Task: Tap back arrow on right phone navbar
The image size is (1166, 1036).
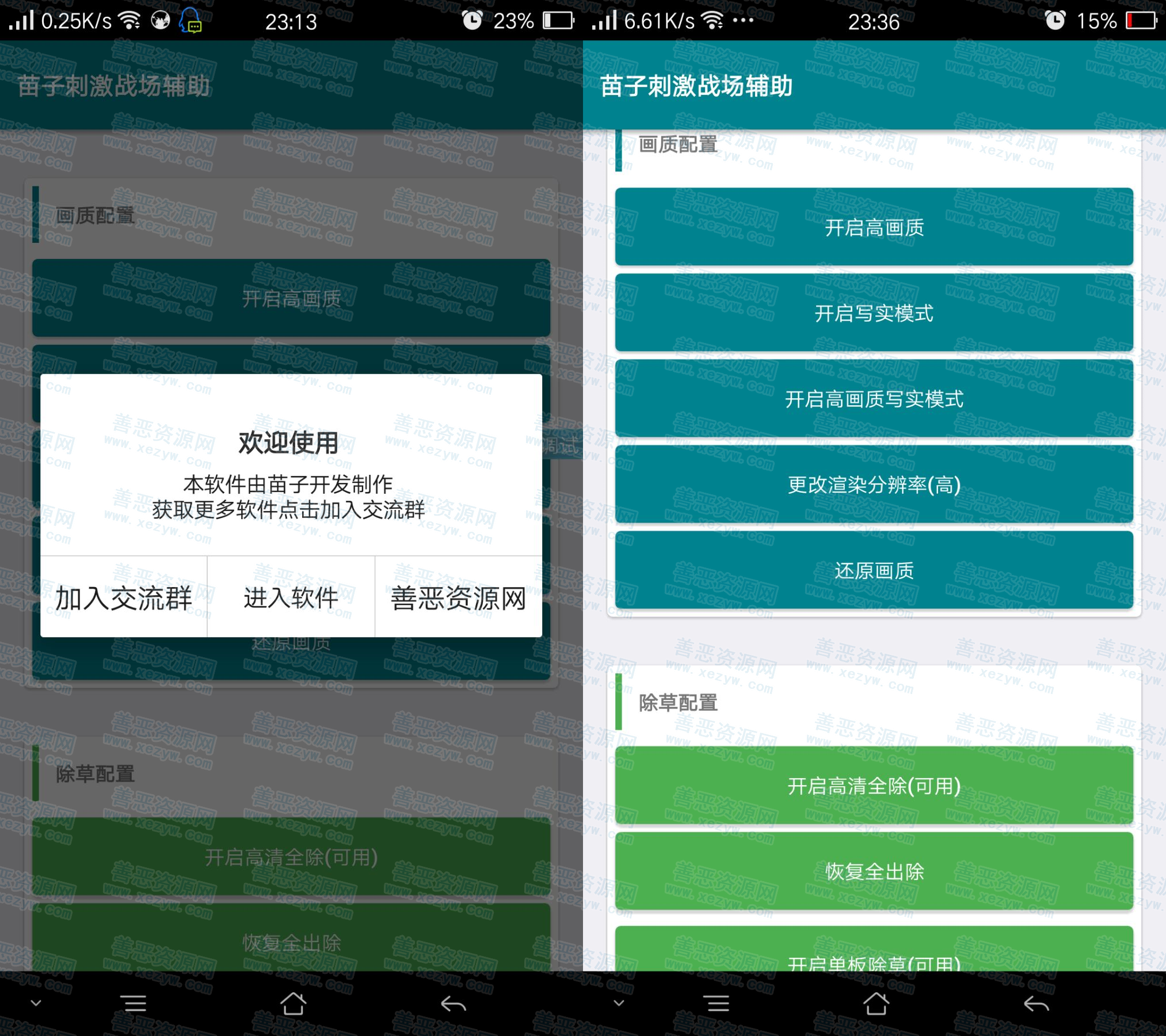Action: coord(1036,1004)
